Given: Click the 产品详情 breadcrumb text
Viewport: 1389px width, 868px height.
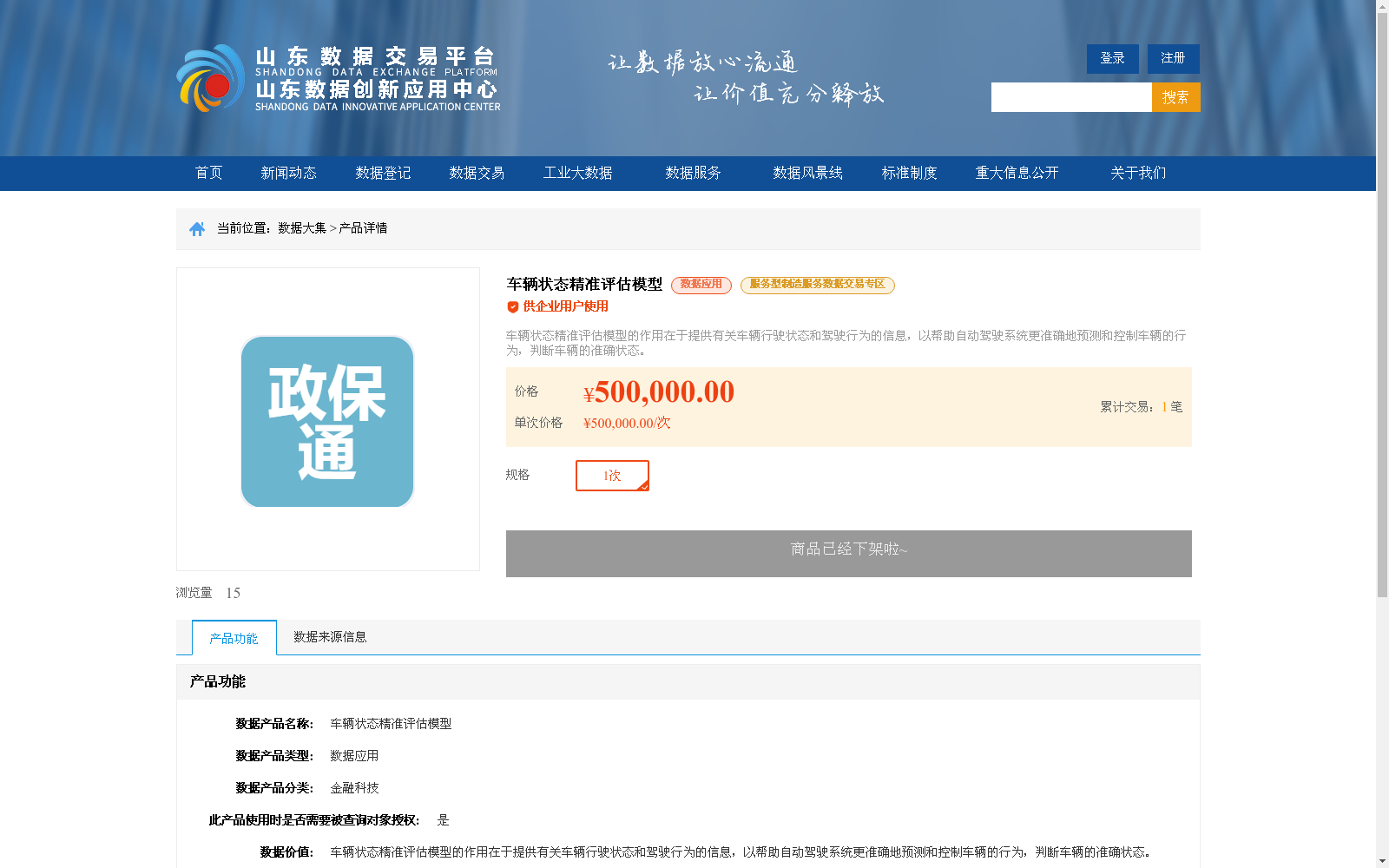Looking at the screenshot, I should click(363, 228).
